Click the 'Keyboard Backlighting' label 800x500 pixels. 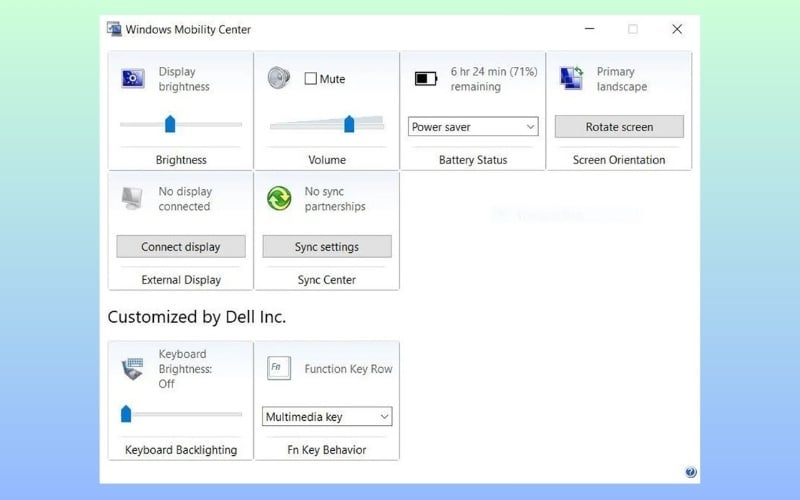(x=181, y=449)
